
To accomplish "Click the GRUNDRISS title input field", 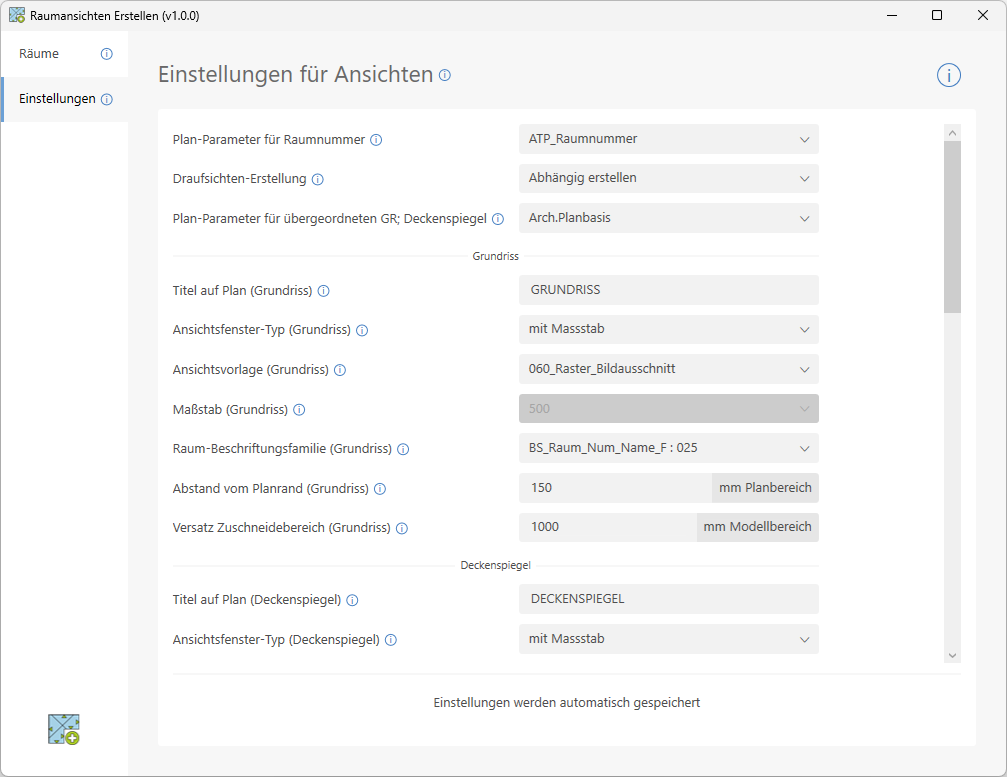I will pos(668,290).
